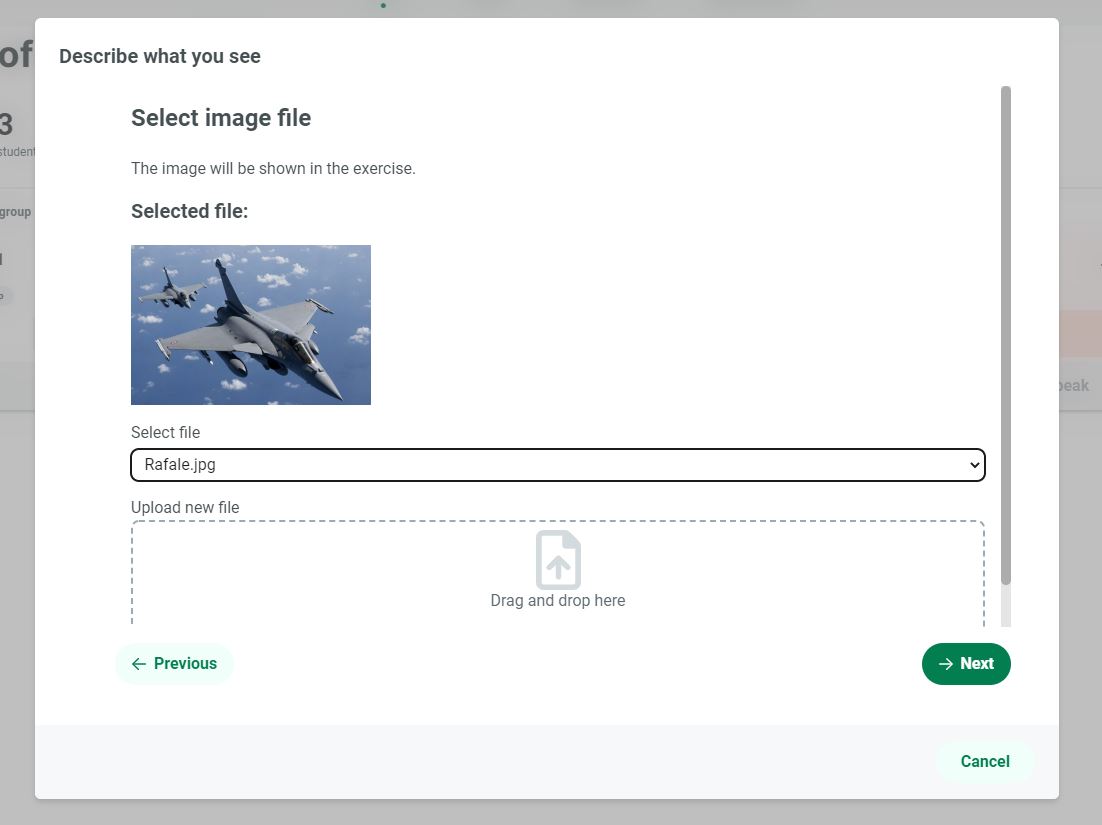Click the dialog's vertical scrollbar thumb

click(1006, 335)
